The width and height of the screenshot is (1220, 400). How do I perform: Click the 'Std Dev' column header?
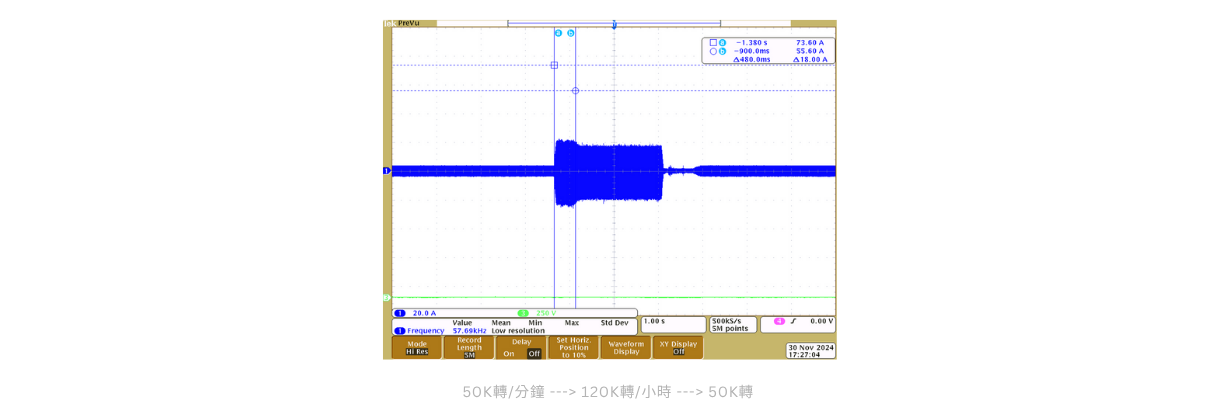[614, 323]
